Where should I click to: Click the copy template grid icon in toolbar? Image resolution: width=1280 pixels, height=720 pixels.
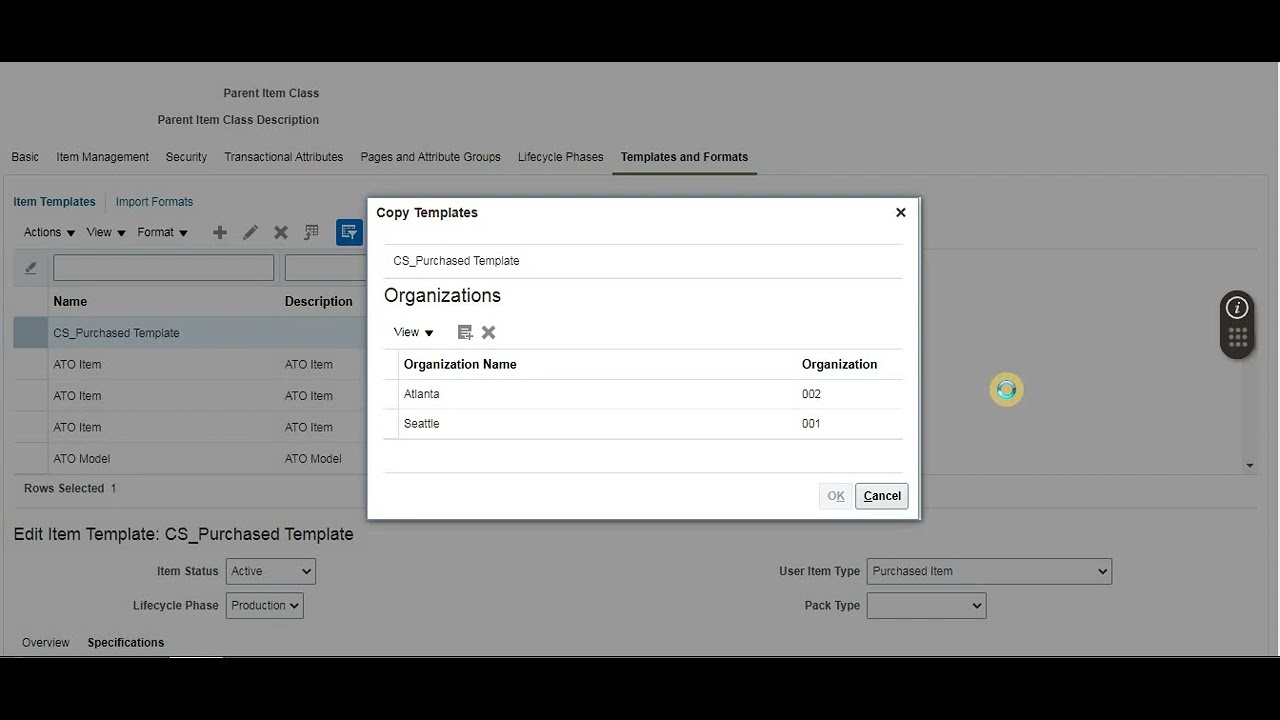click(312, 232)
